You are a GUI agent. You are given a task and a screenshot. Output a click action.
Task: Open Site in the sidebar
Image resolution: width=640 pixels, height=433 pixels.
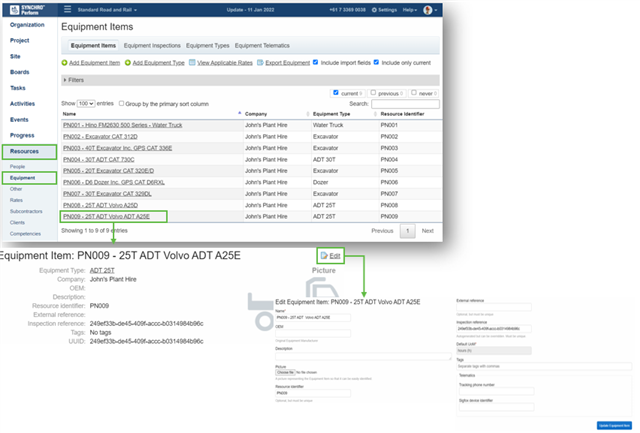pos(15,56)
